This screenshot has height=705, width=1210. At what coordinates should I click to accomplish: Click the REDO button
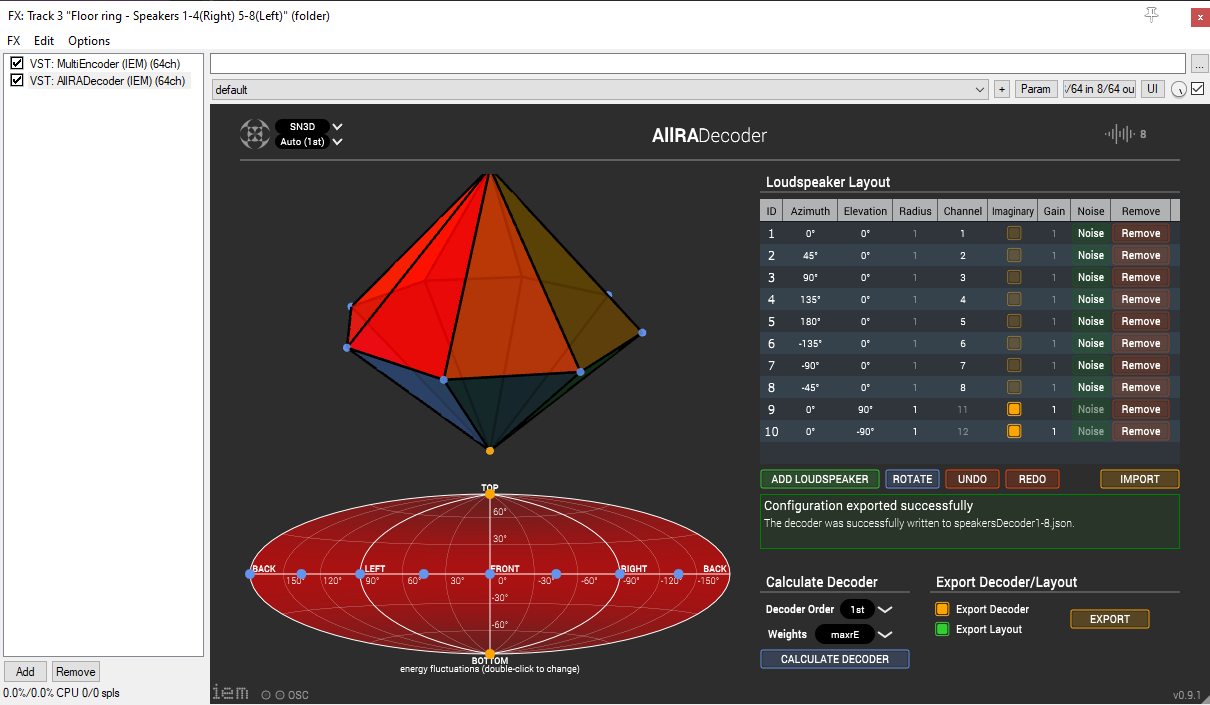1032,479
